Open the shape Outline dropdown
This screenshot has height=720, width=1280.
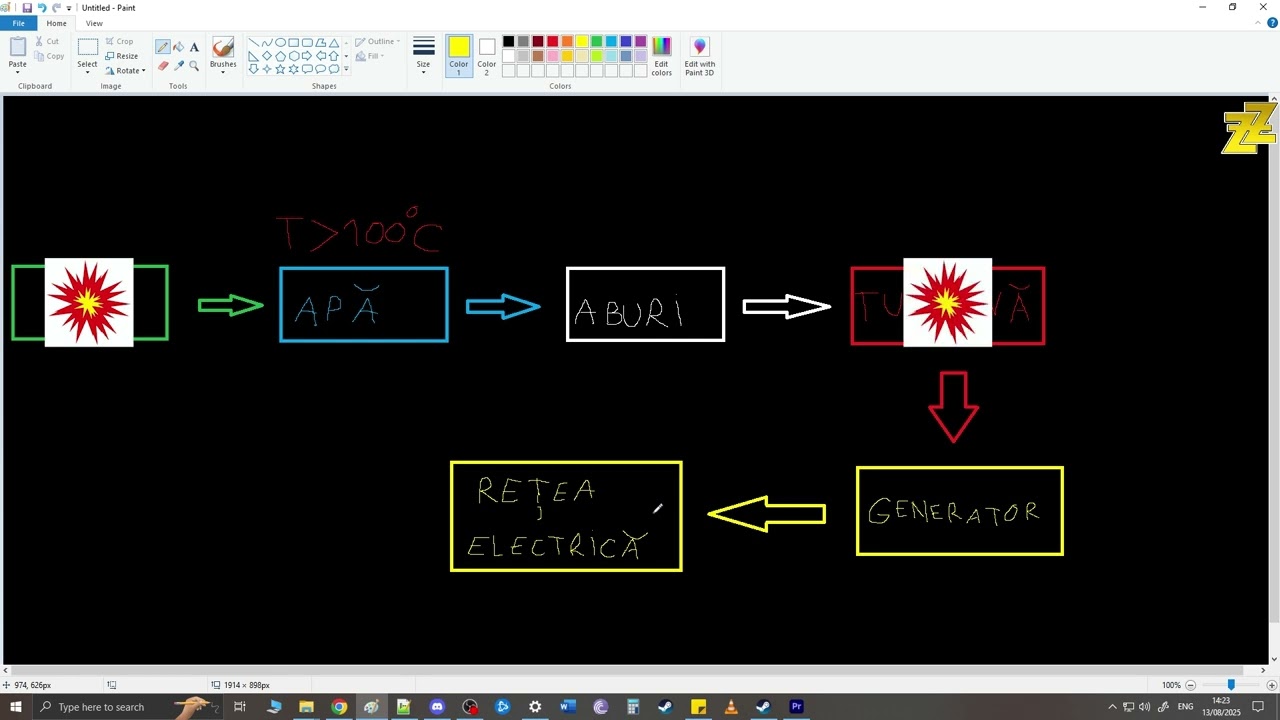(377, 41)
